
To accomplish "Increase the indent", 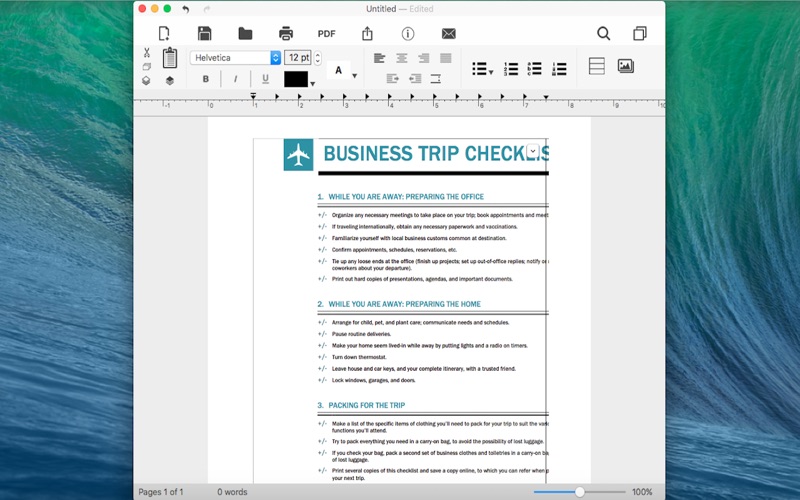I will (x=392, y=79).
